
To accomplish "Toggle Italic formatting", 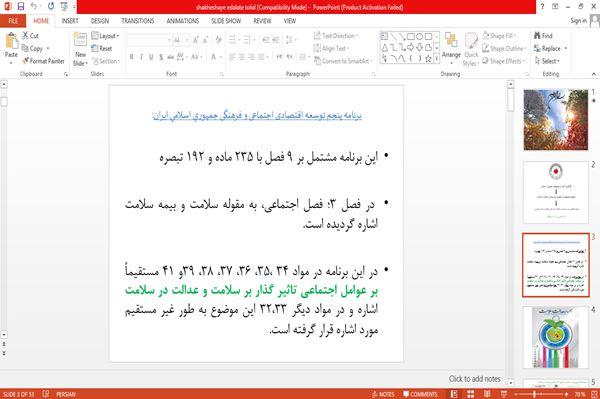I will click(141, 57).
